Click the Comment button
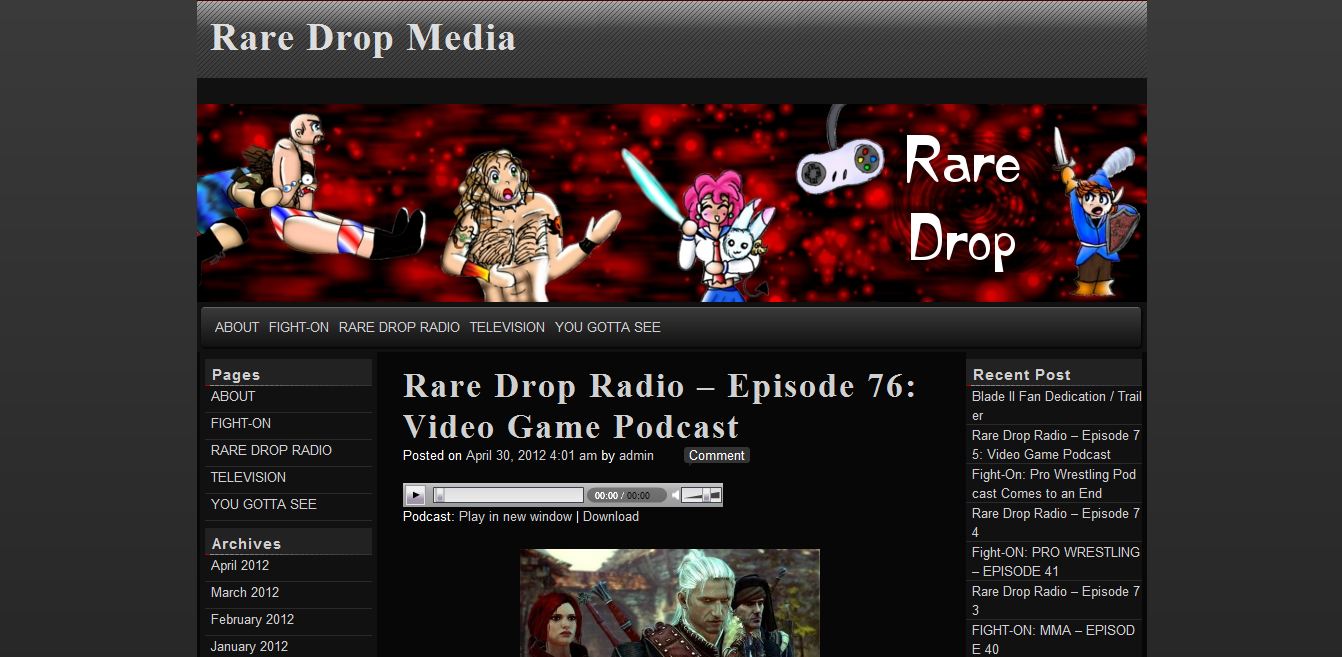Viewport: 1342px width, 657px height. (717, 456)
